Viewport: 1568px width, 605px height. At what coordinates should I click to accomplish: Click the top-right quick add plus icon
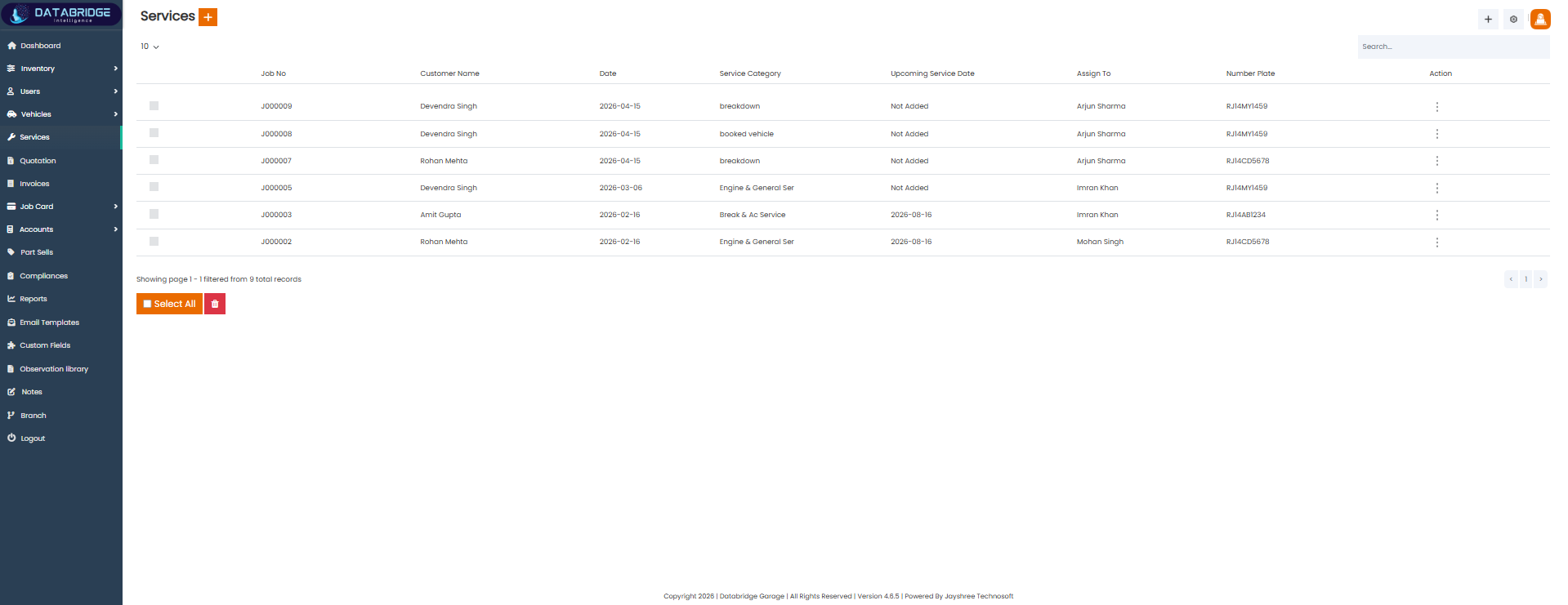(x=1488, y=19)
